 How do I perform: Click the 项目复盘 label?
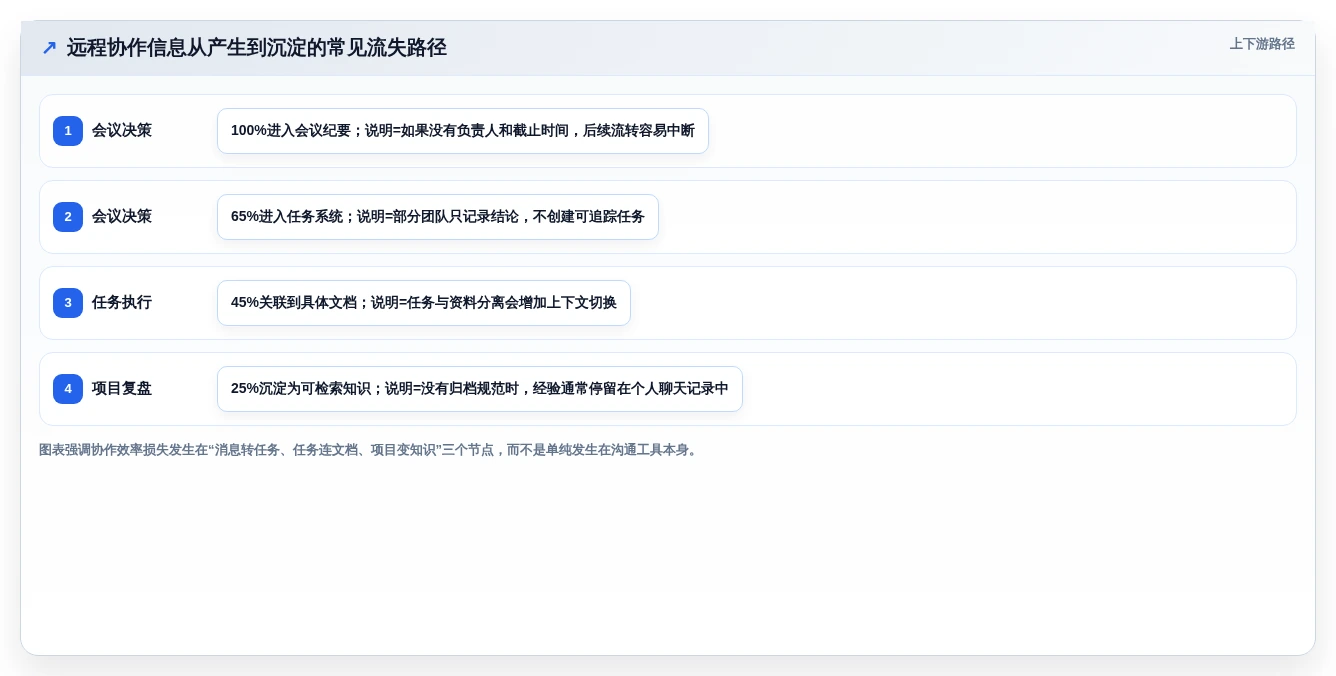click(122, 389)
